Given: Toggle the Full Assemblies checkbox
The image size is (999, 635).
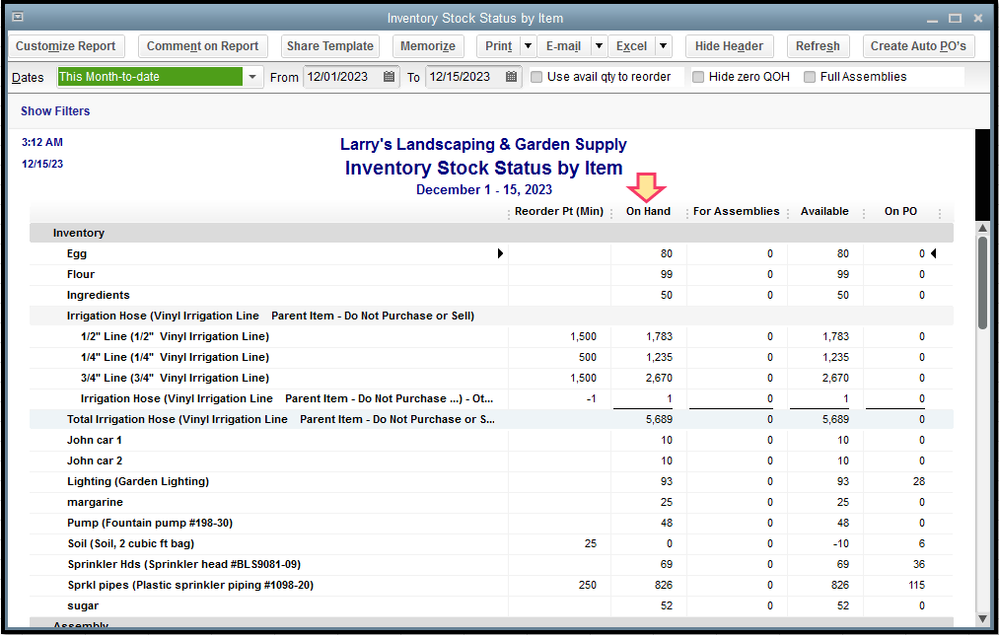Looking at the screenshot, I should (x=810, y=77).
